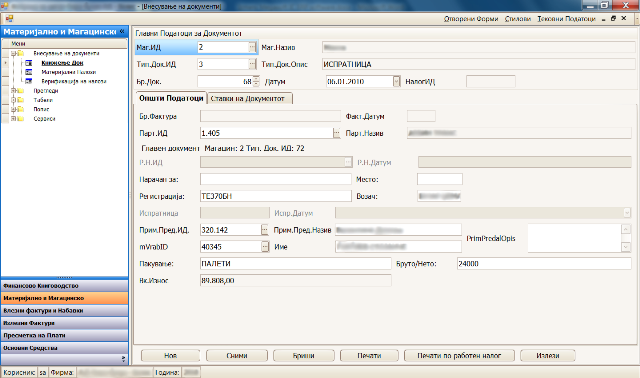Click the НалогИД input field
Screen dimensions: 640x378
[491, 81]
